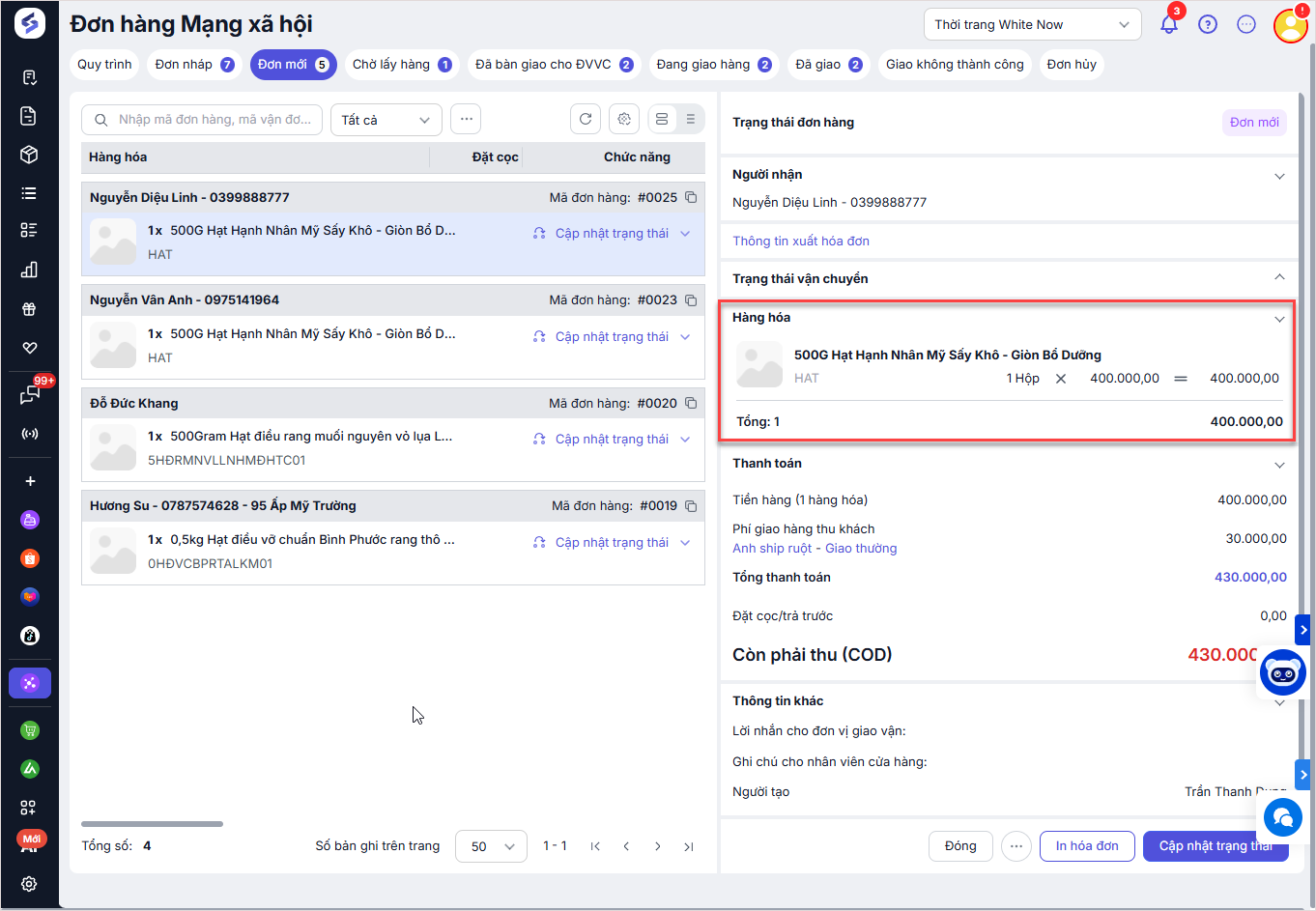Open the chat support bubble icon
This screenshot has height=911, width=1316.
pyautogui.click(x=1282, y=817)
